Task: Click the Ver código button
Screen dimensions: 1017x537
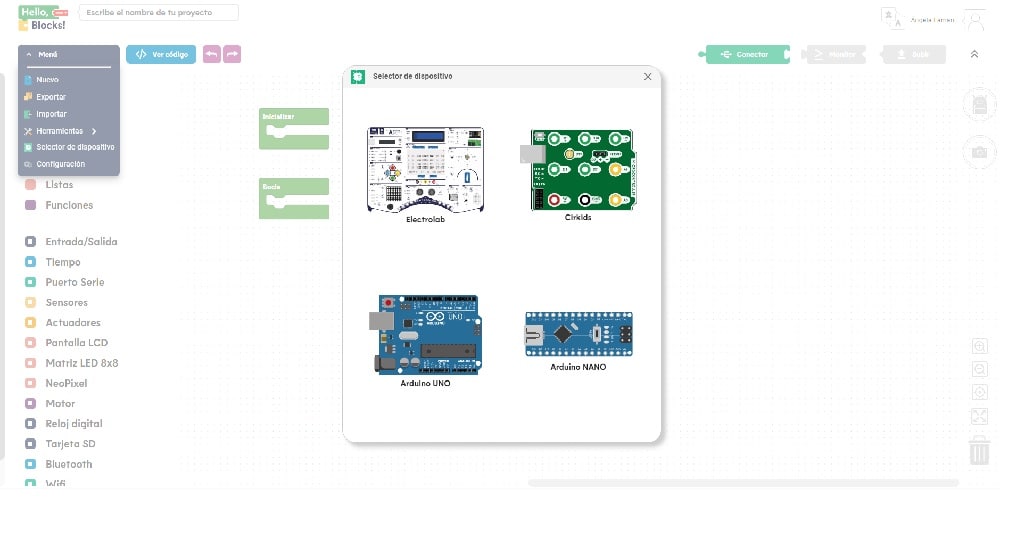Action: pyautogui.click(x=161, y=54)
